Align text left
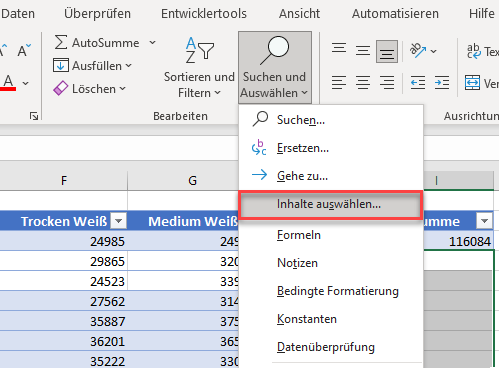This screenshot has height=368, width=499. coord(339,82)
